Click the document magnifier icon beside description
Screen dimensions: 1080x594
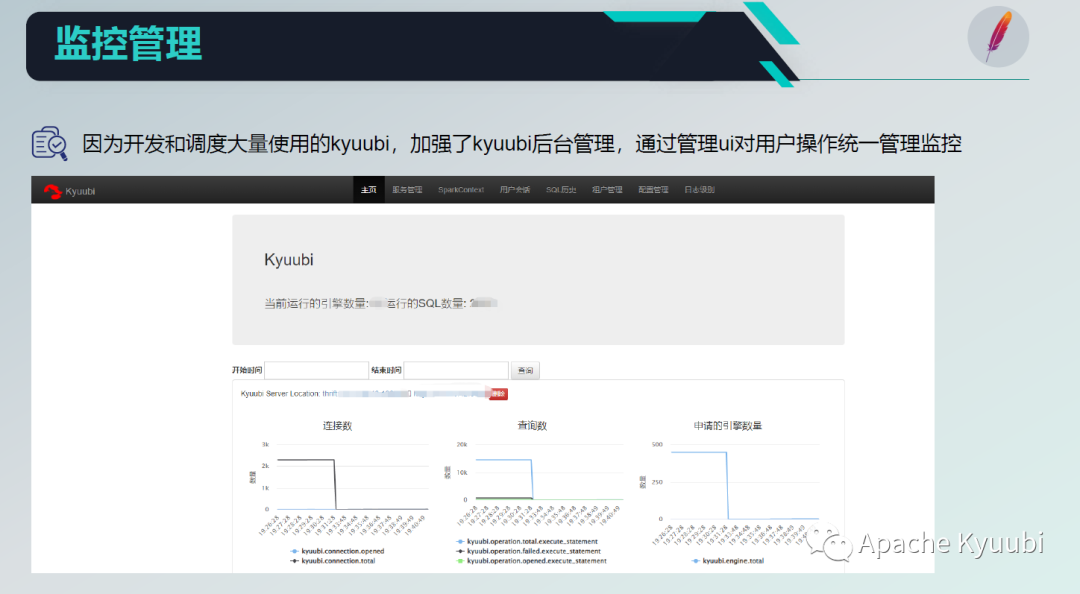tap(50, 143)
